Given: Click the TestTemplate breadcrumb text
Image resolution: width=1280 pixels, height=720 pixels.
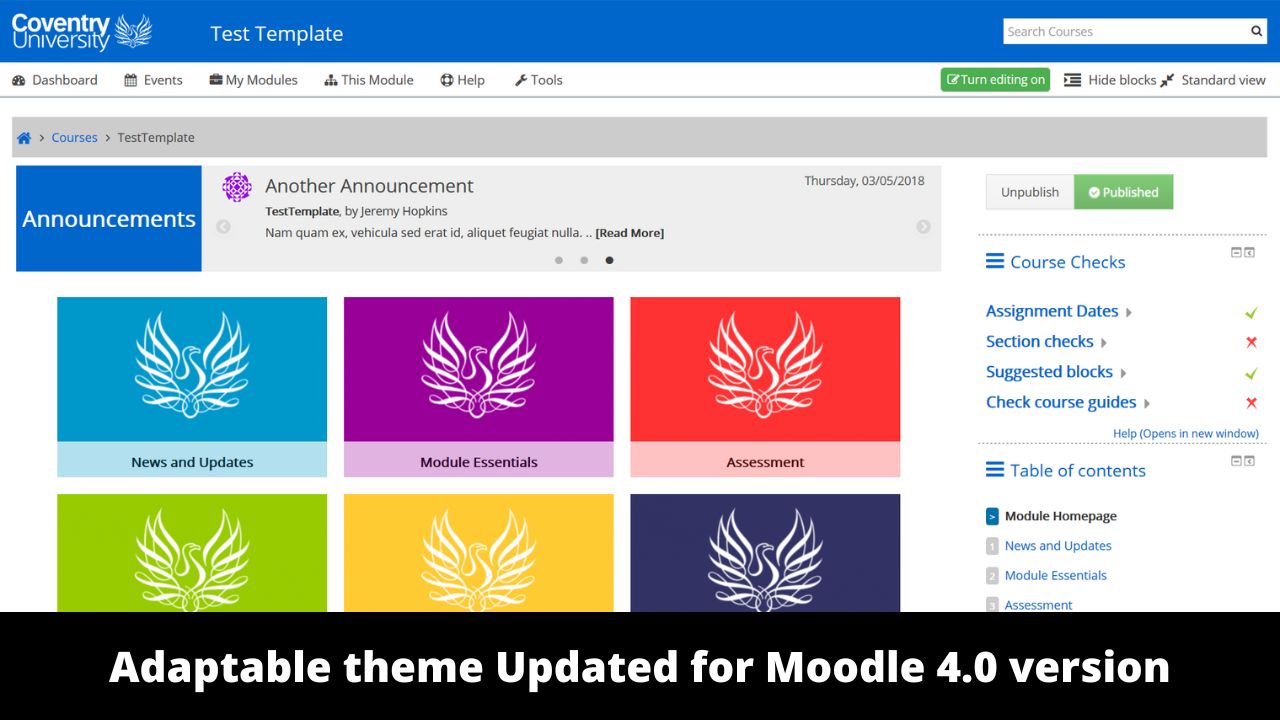Looking at the screenshot, I should (156, 138).
